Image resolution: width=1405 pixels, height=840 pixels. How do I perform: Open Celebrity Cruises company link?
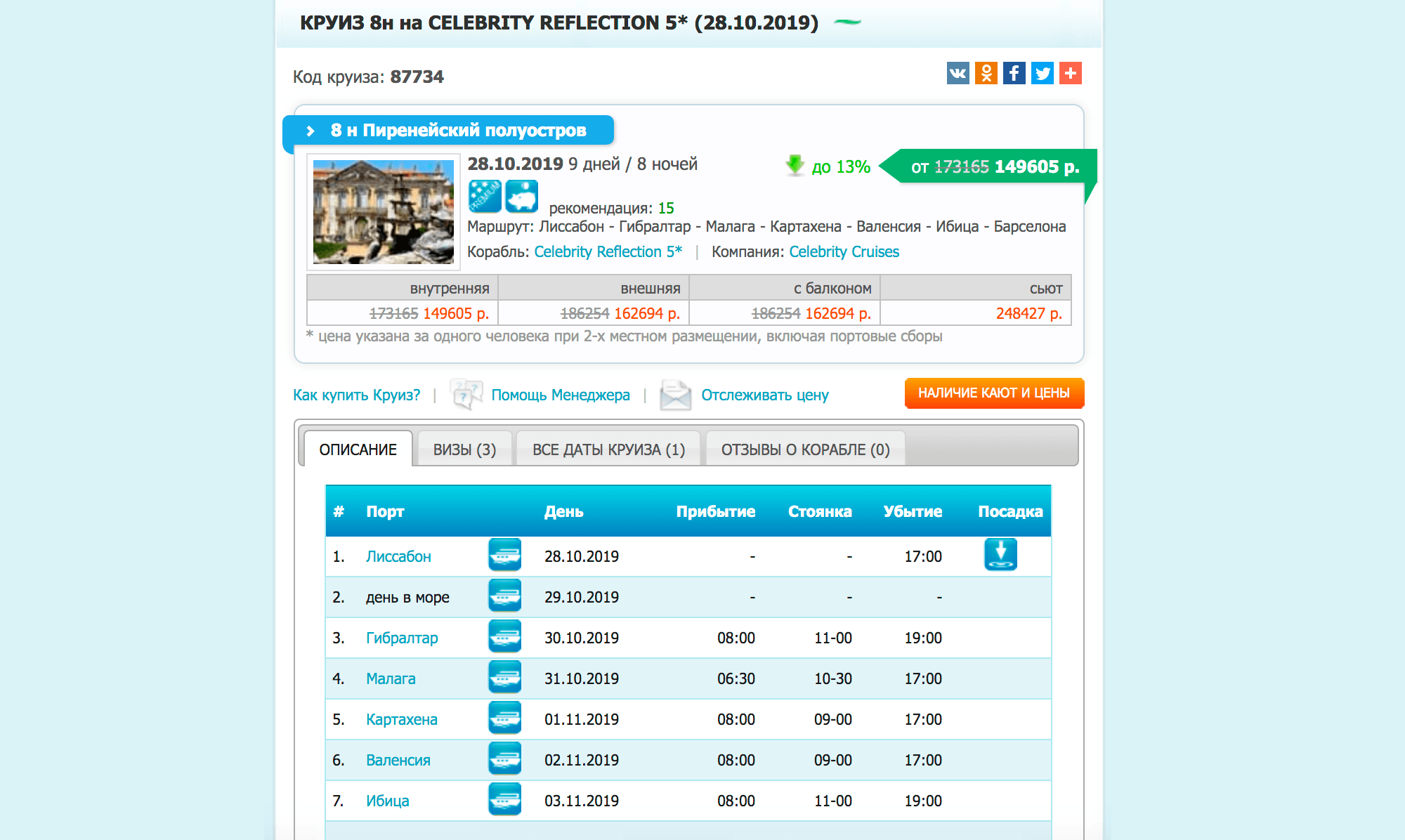tap(844, 251)
